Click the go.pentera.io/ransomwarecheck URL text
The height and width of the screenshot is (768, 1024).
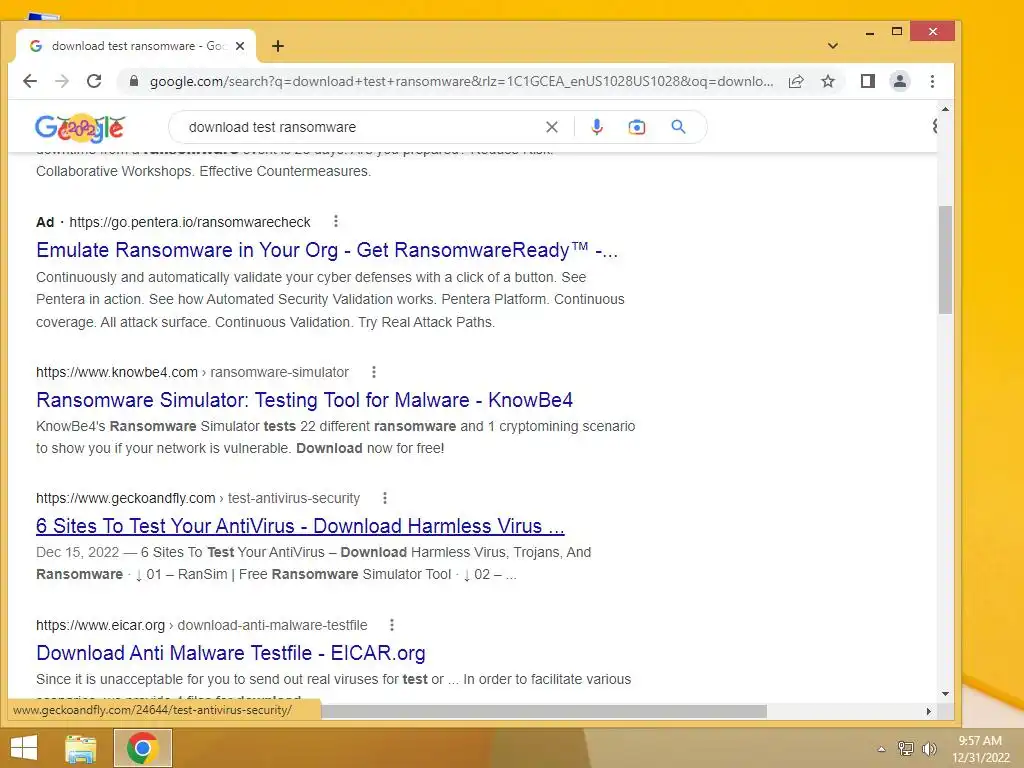pyautogui.click(x=189, y=222)
